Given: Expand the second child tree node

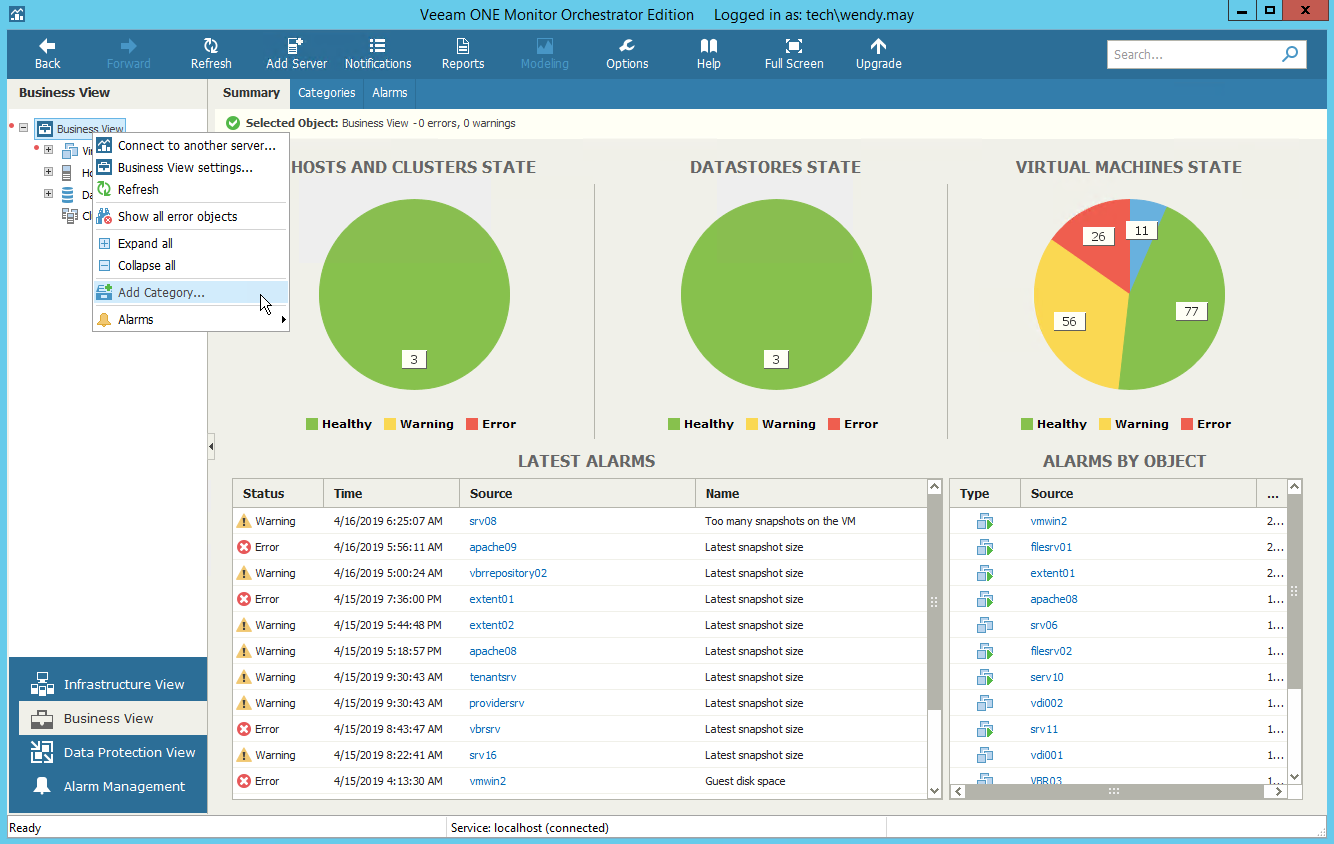Looking at the screenshot, I should pos(48,172).
